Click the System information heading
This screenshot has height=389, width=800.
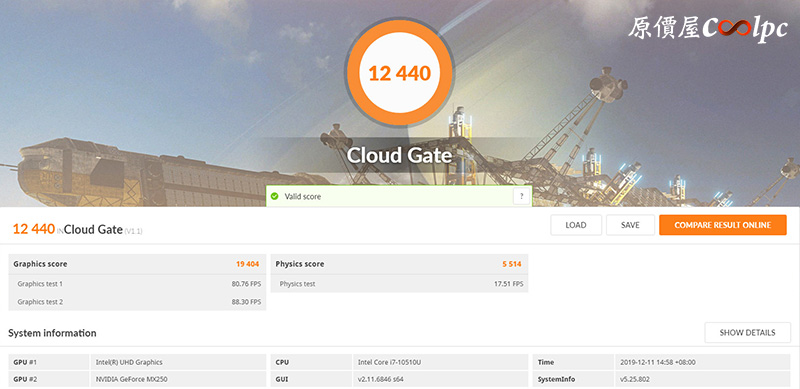coord(52,333)
